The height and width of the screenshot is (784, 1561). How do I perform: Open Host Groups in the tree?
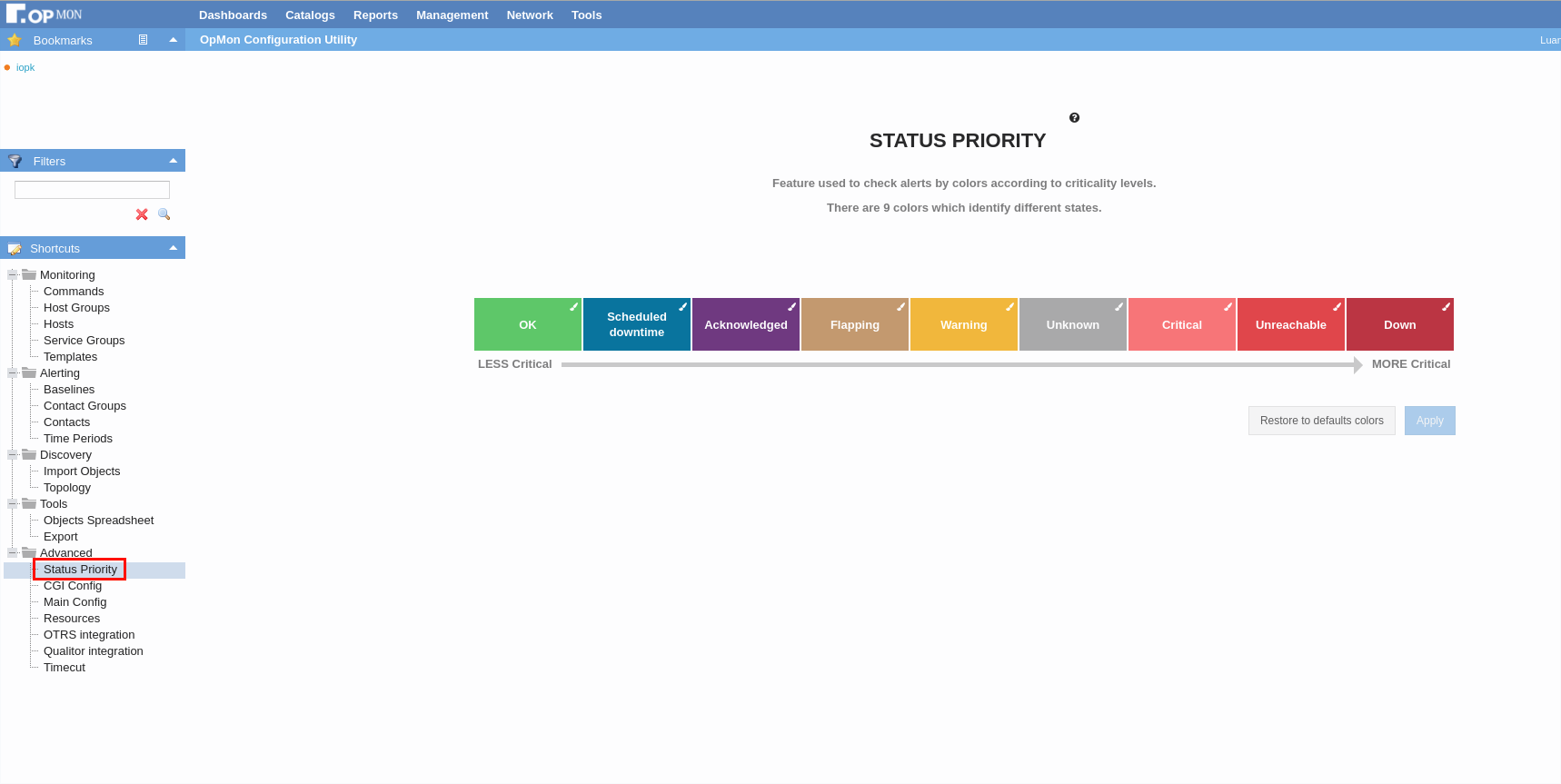click(x=76, y=308)
